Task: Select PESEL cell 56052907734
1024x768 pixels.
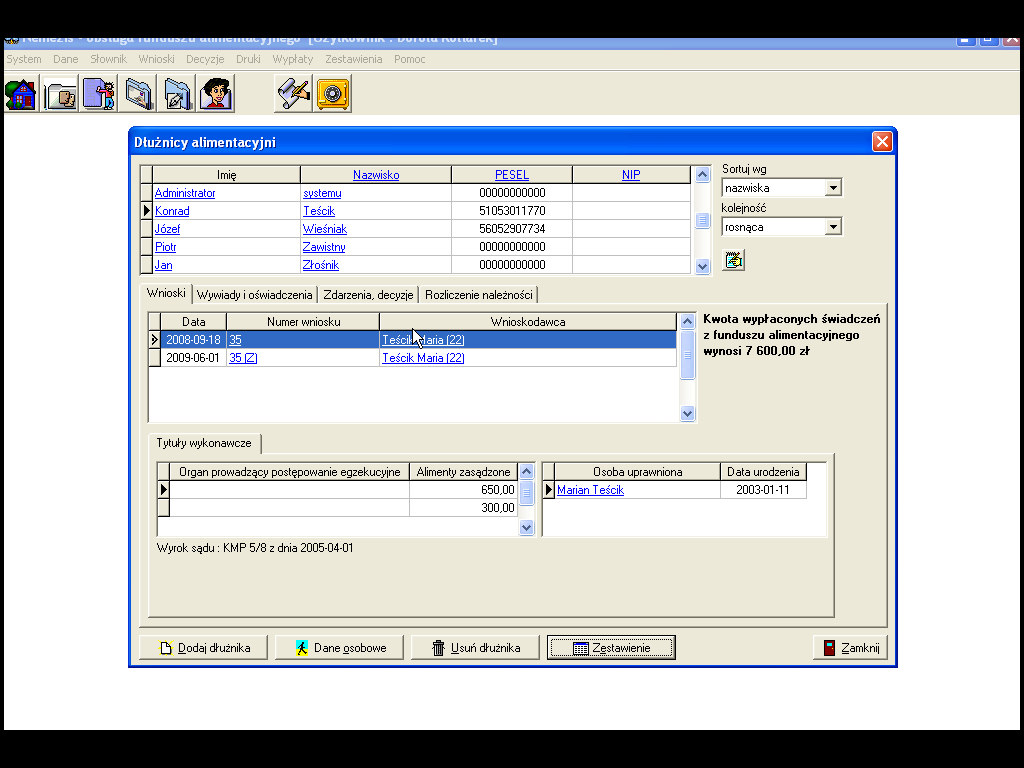Action: tap(512, 229)
